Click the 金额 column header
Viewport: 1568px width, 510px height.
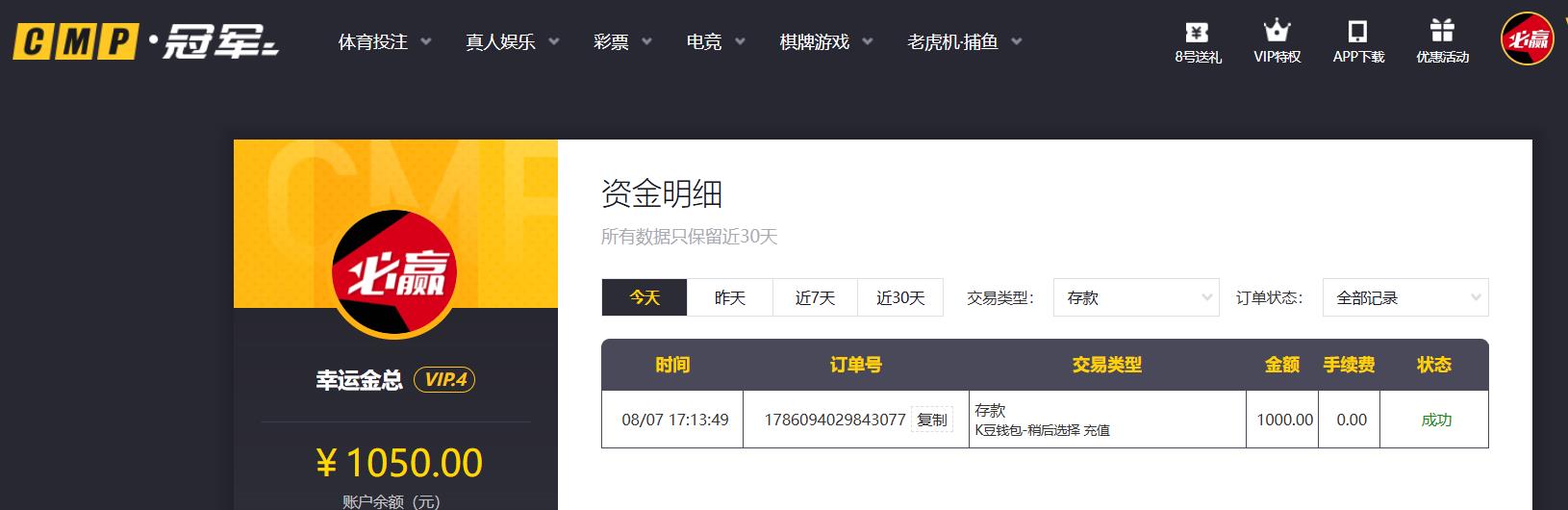coord(1282,365)
